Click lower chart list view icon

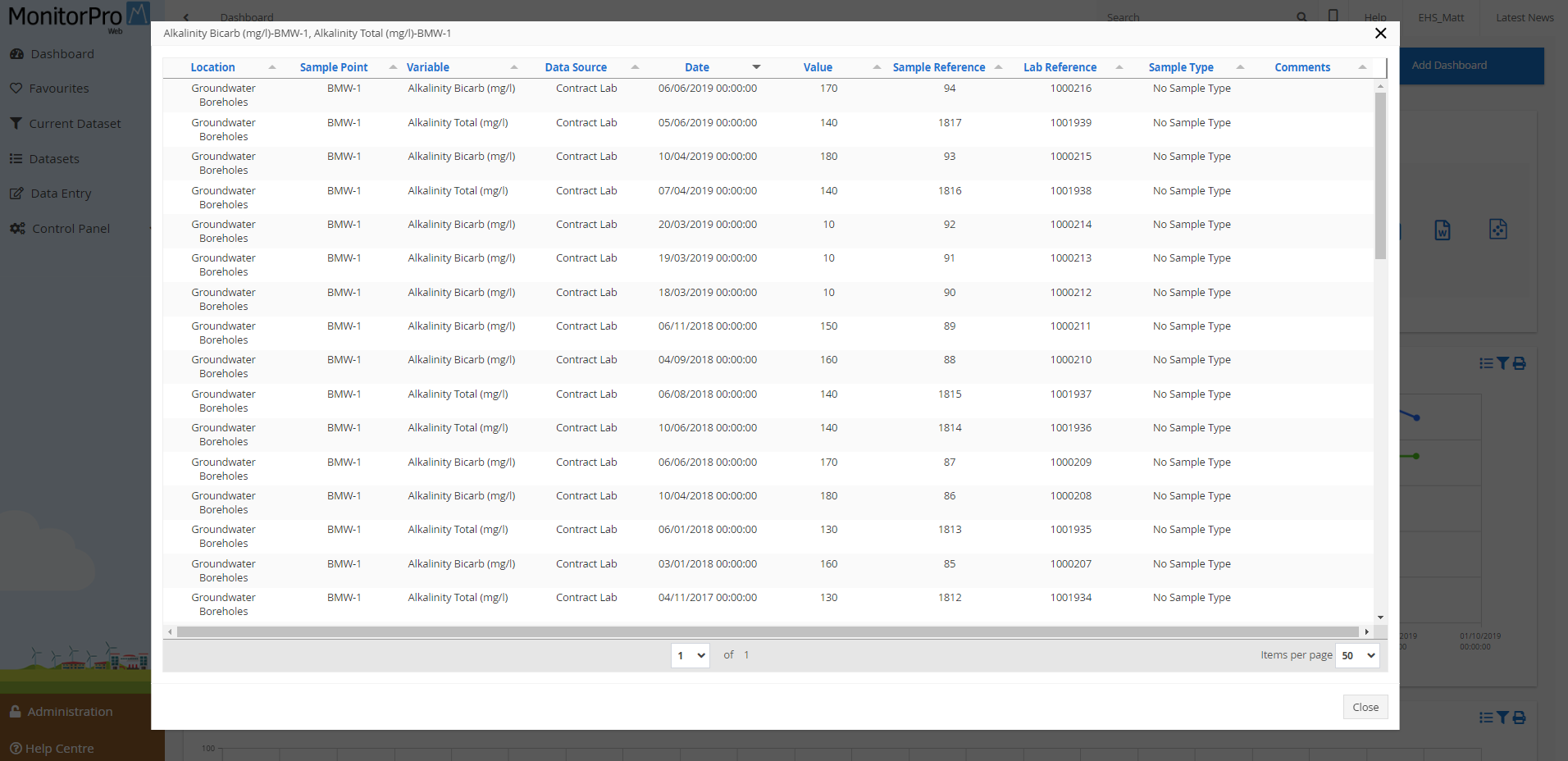[1486, 718]
